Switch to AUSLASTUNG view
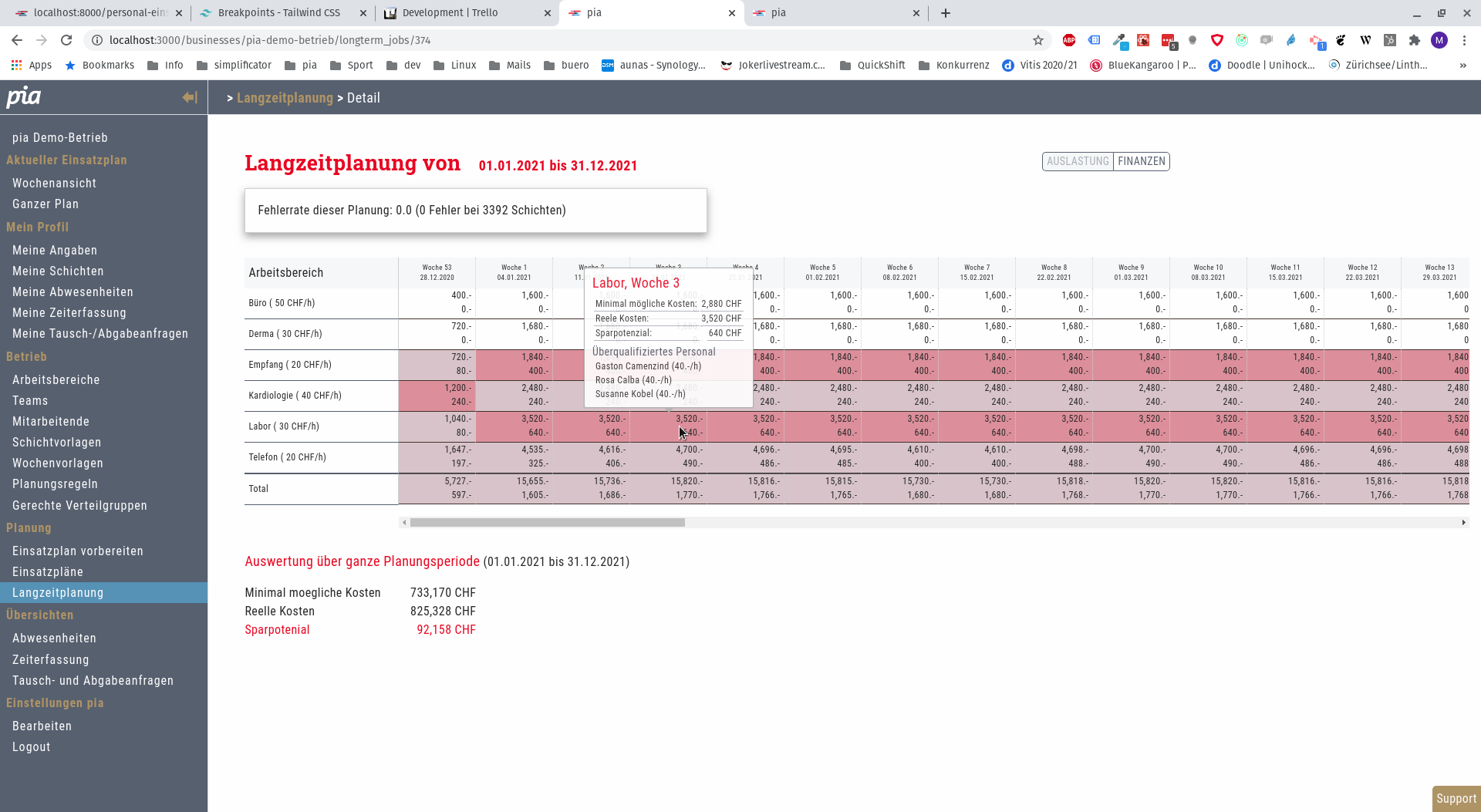 click(1078, 161)
